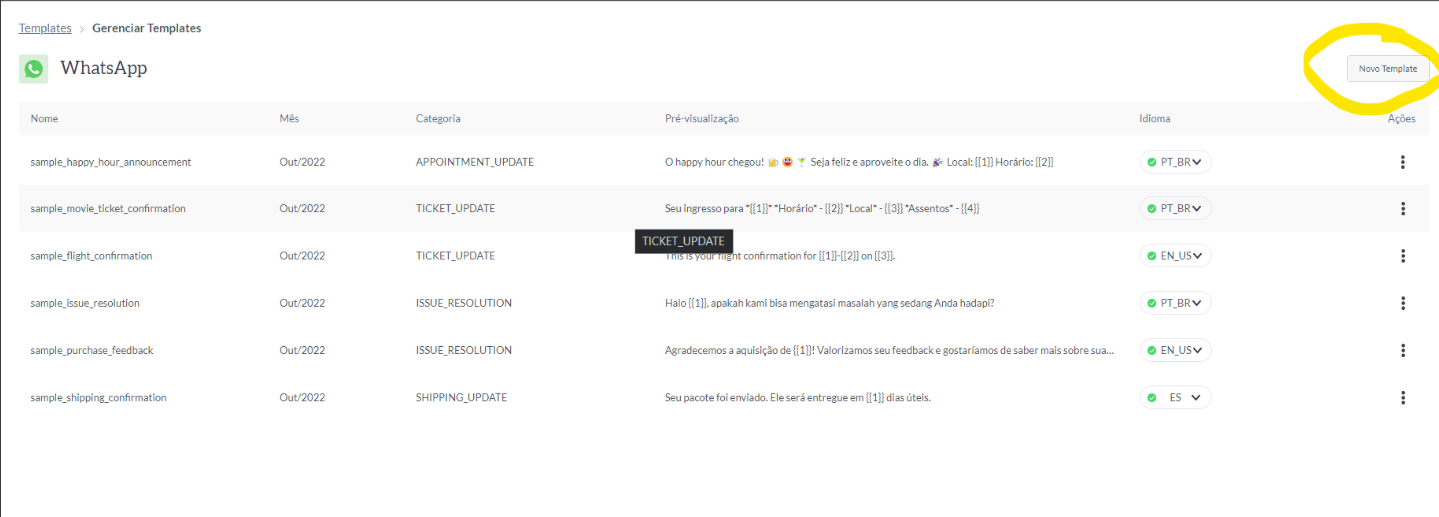Expand language dropdown for sample_purchase_feedback
Screen dimensions: 1439x517
click(x=1176, y=350)
